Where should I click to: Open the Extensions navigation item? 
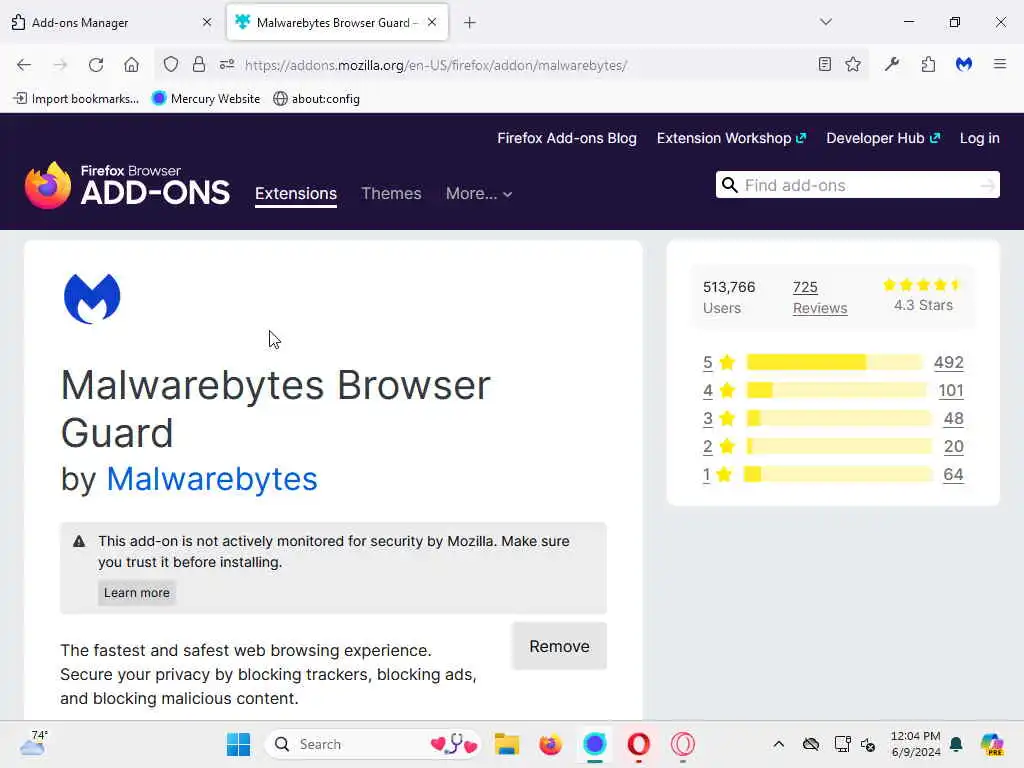(296, 193)
